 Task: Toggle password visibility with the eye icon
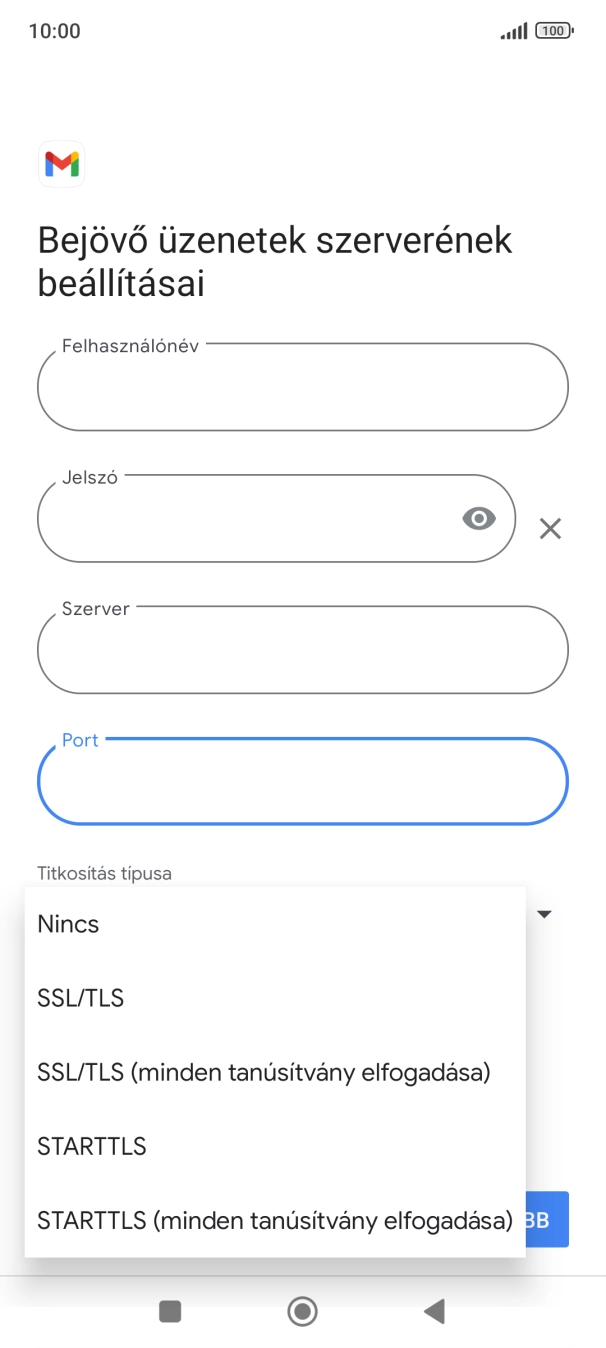[479, 518]
